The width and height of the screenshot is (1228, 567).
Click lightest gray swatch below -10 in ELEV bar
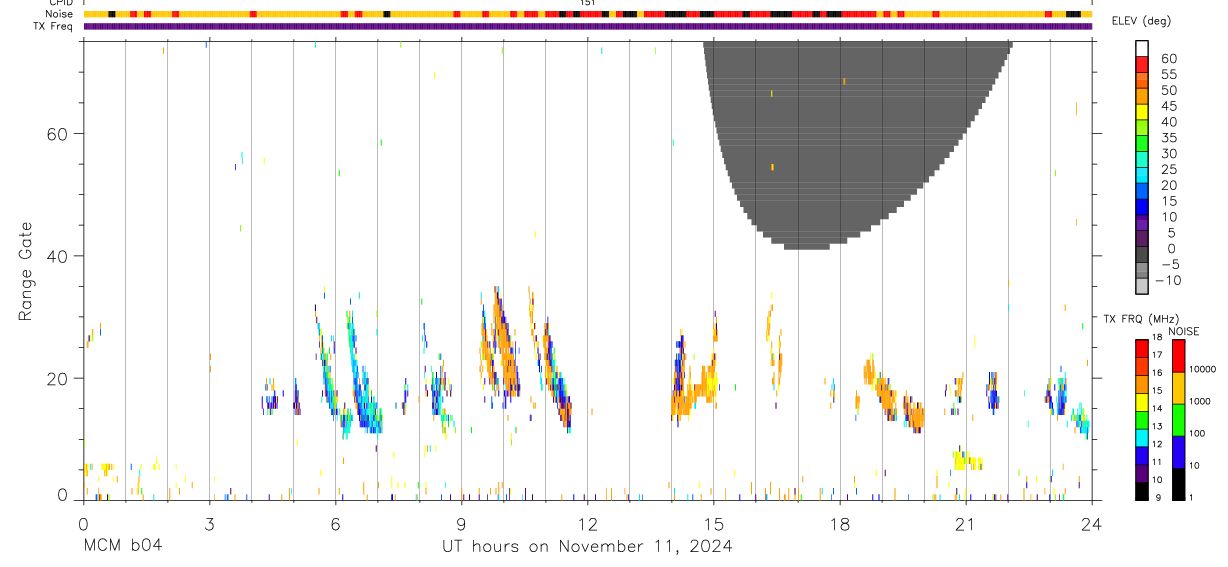[1142, 287]
